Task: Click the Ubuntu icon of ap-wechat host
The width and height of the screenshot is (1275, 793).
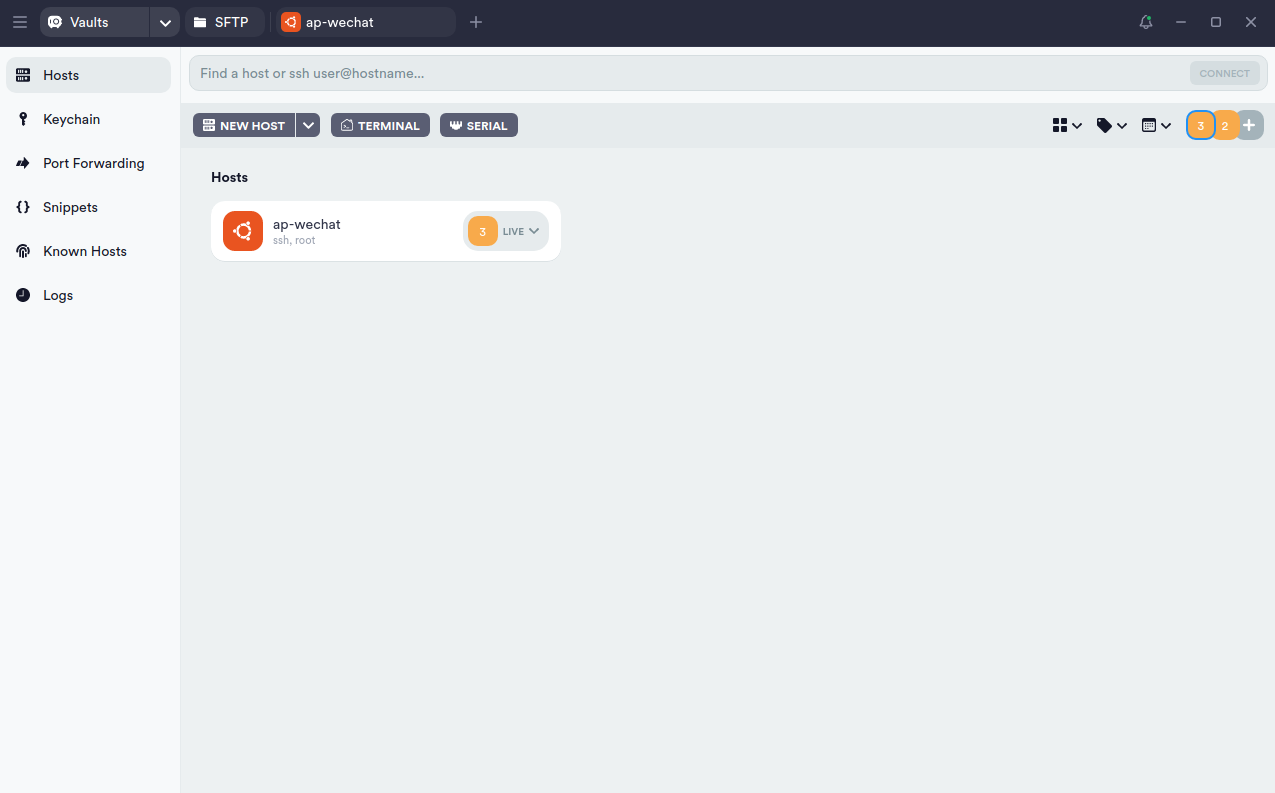Action: pyautogui.click(x=243, y=231)
